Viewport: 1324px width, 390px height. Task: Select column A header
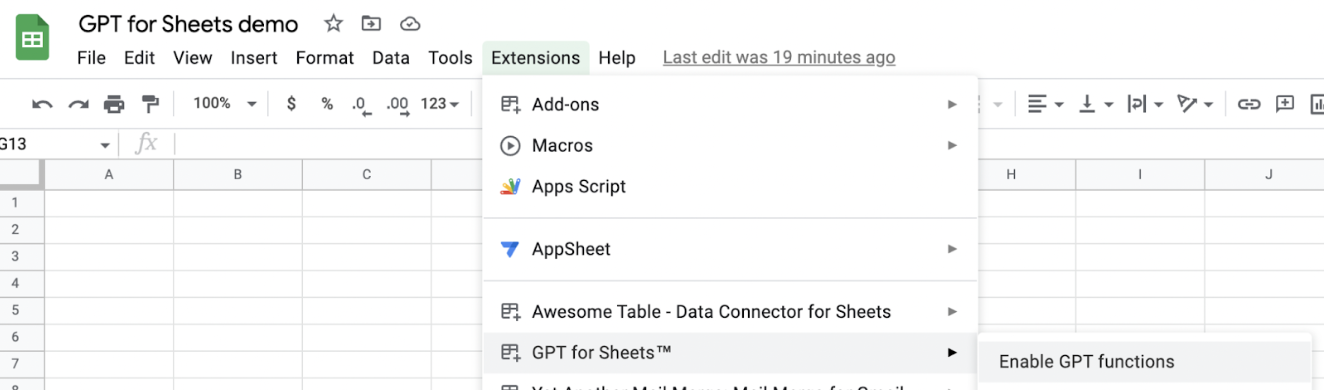coord(109,174)
